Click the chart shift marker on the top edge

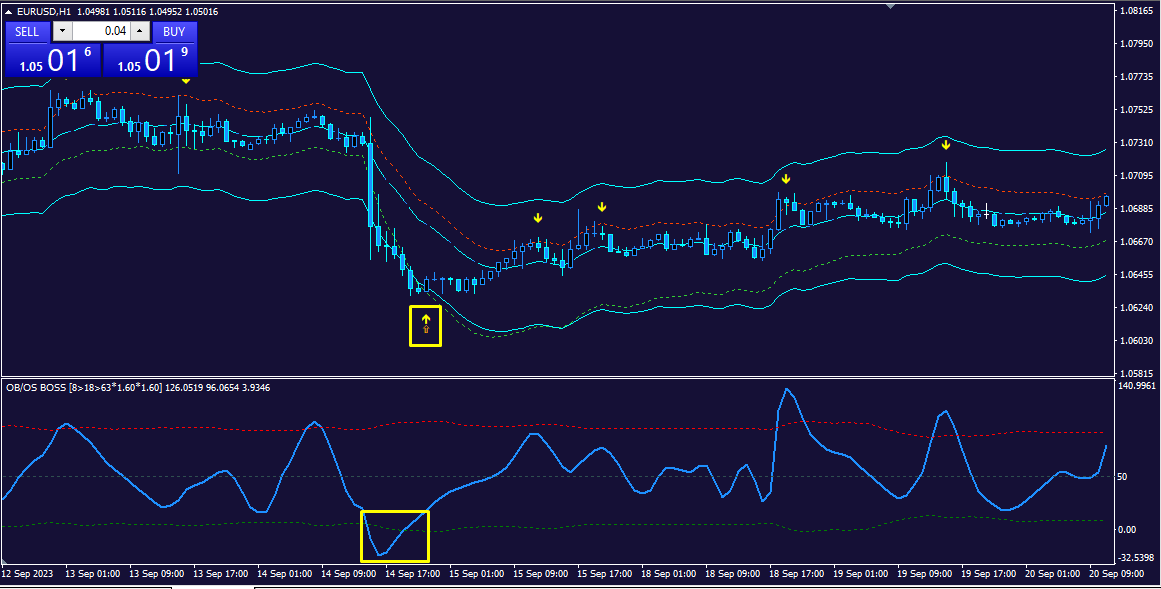pyautogui.click(x=891, y=7)
